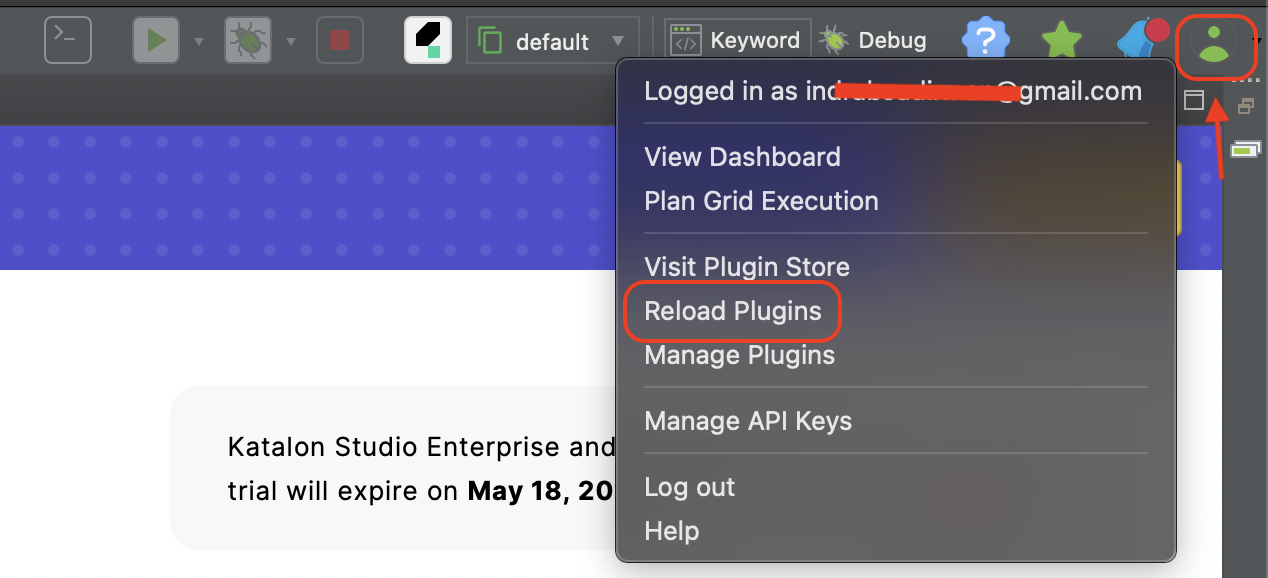Switch to the Keyword perspective

[738, 41]
